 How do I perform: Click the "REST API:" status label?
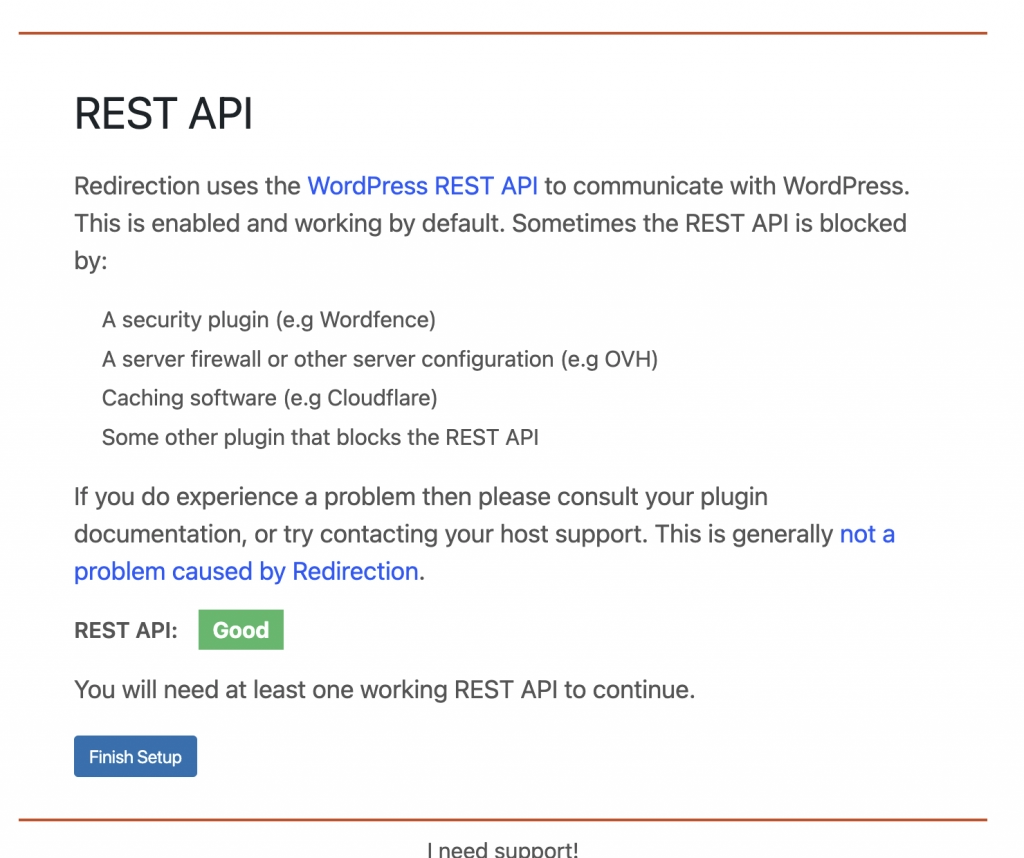pyautogui.click(x=123, y=630)
